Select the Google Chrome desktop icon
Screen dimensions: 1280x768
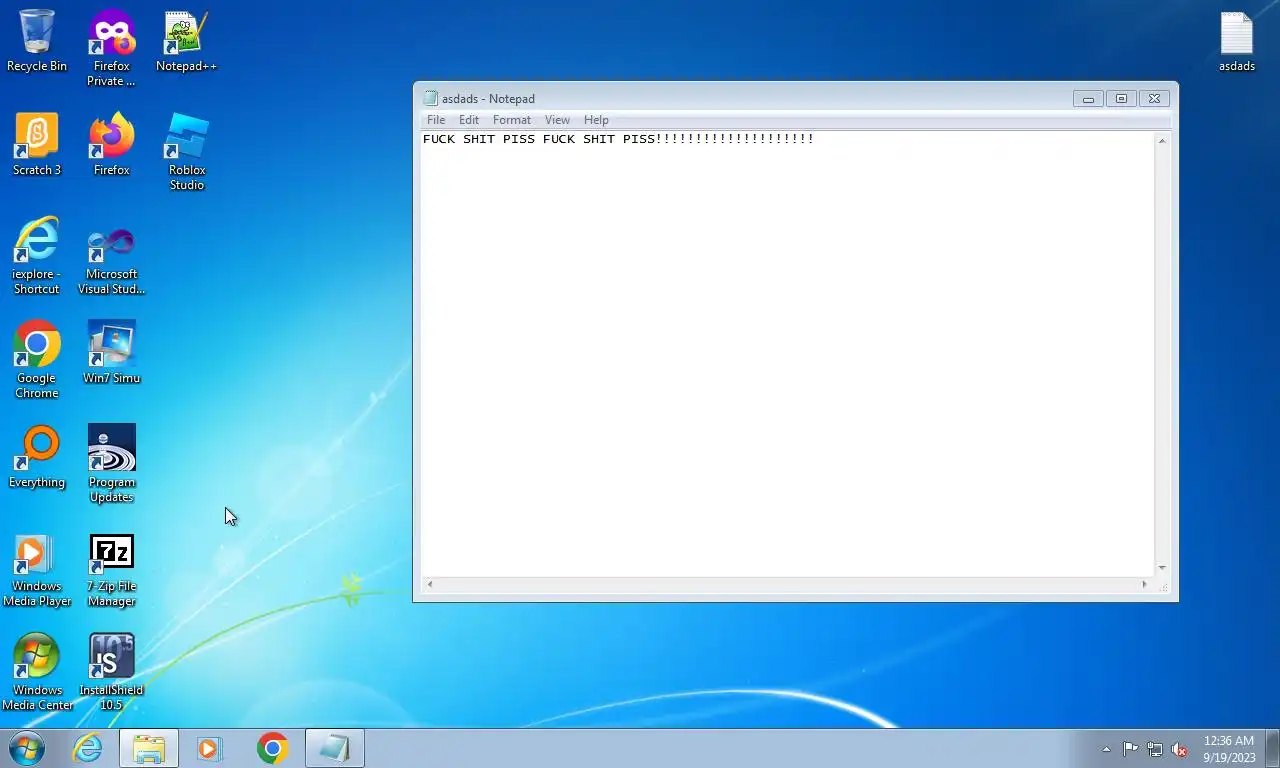(x=37, y=360)
